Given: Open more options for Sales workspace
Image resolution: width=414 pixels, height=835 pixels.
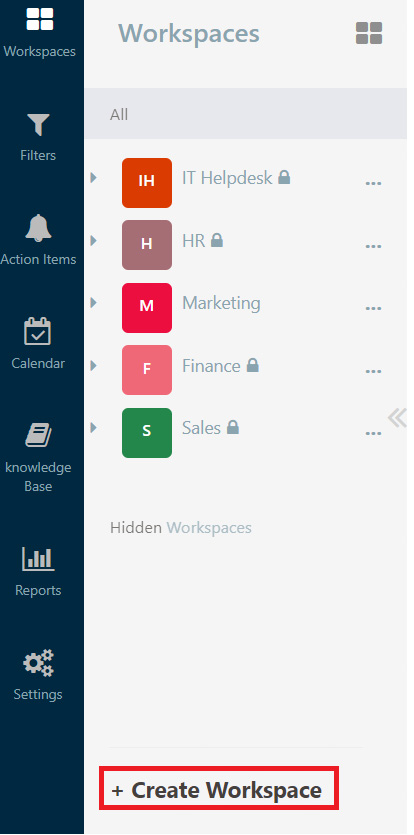Looking at the screenshot, I should 373,433.
